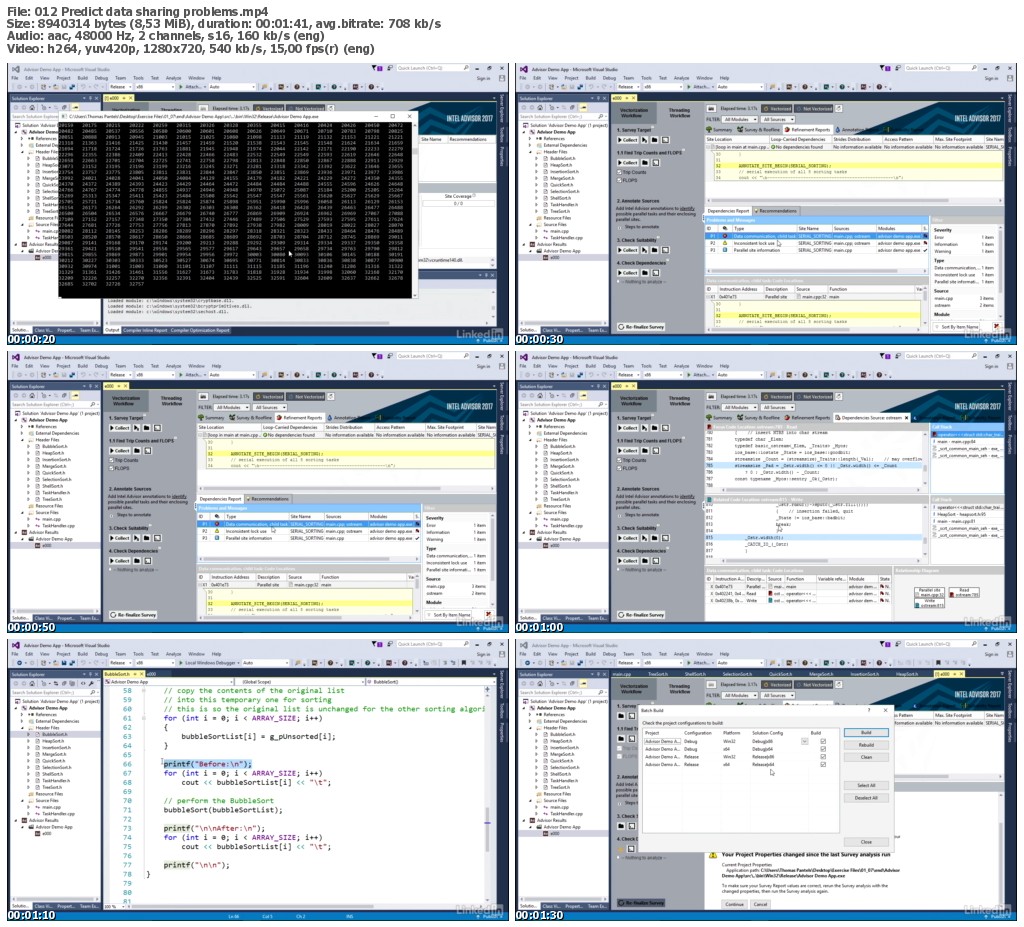Click red error icon in P1 row, 00:00:50 frame
The image size is (1024, 927).
217,524
